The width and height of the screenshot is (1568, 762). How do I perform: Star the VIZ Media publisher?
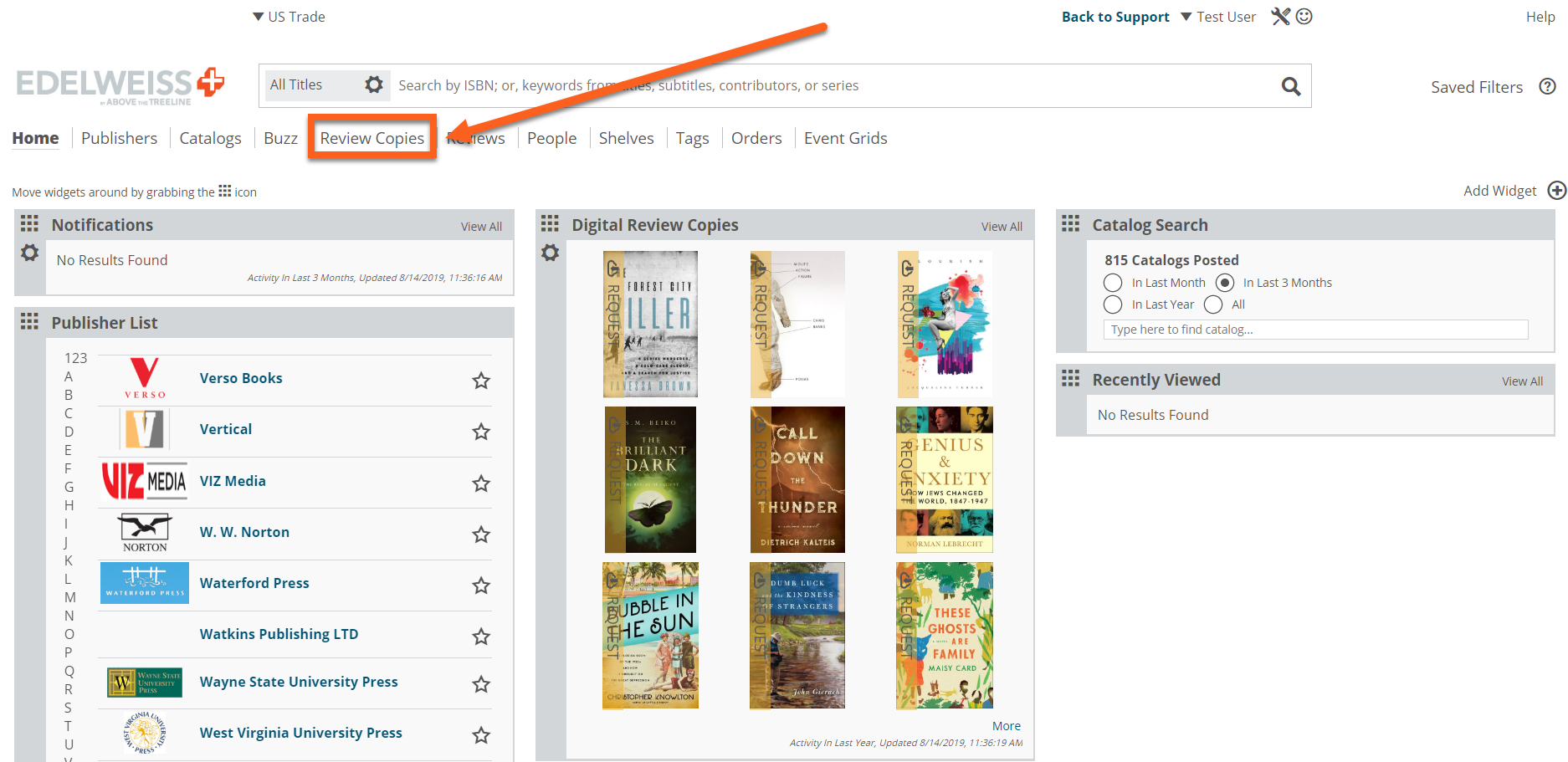[x=481, y=483]
